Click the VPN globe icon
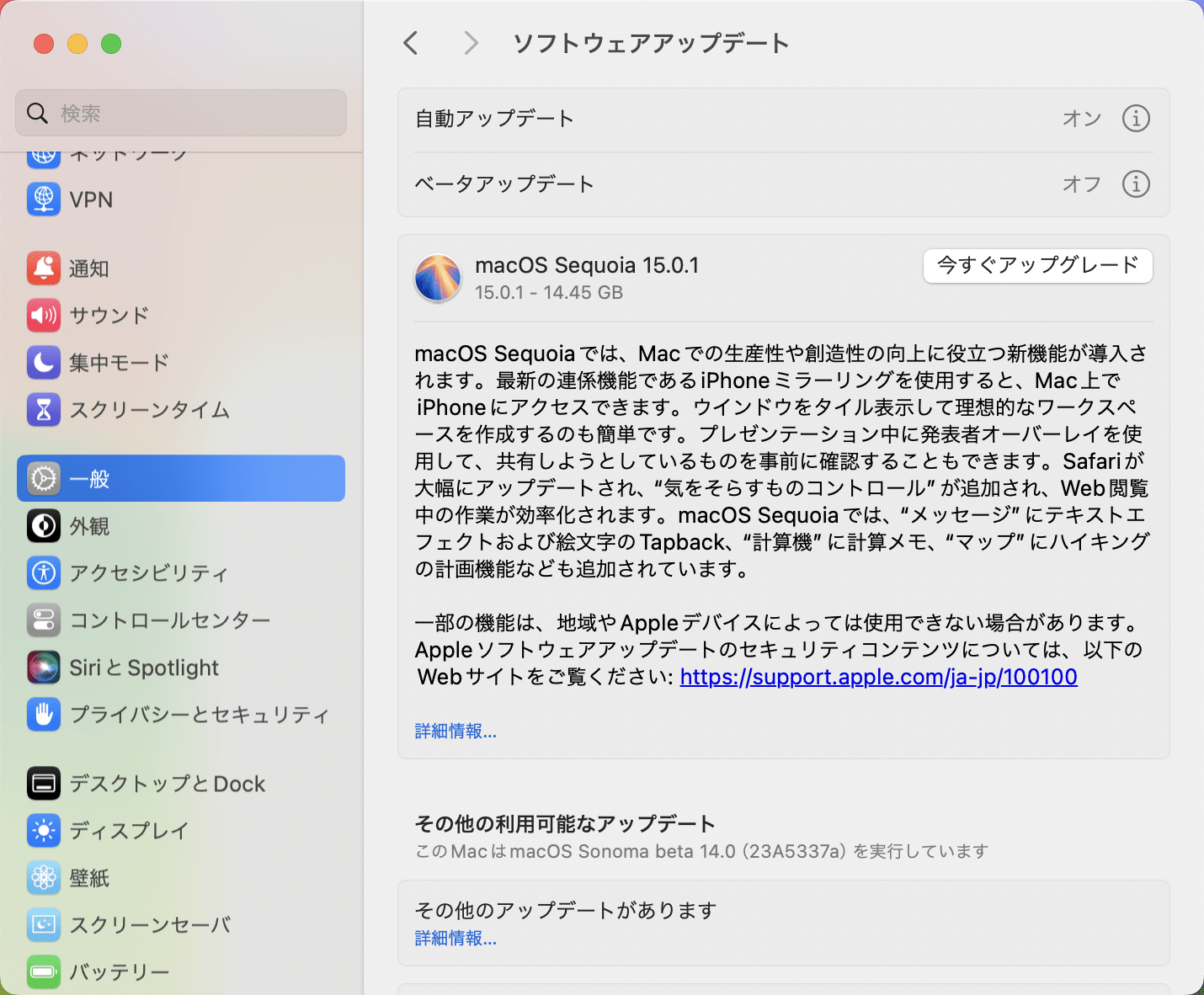Screen dimensions: 1204x995 pos(43,200)
